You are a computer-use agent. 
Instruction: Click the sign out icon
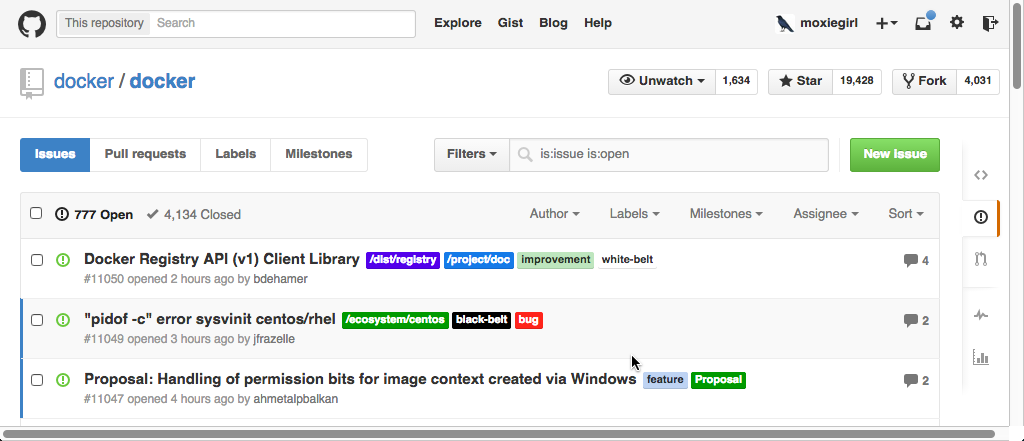point(990,23)
